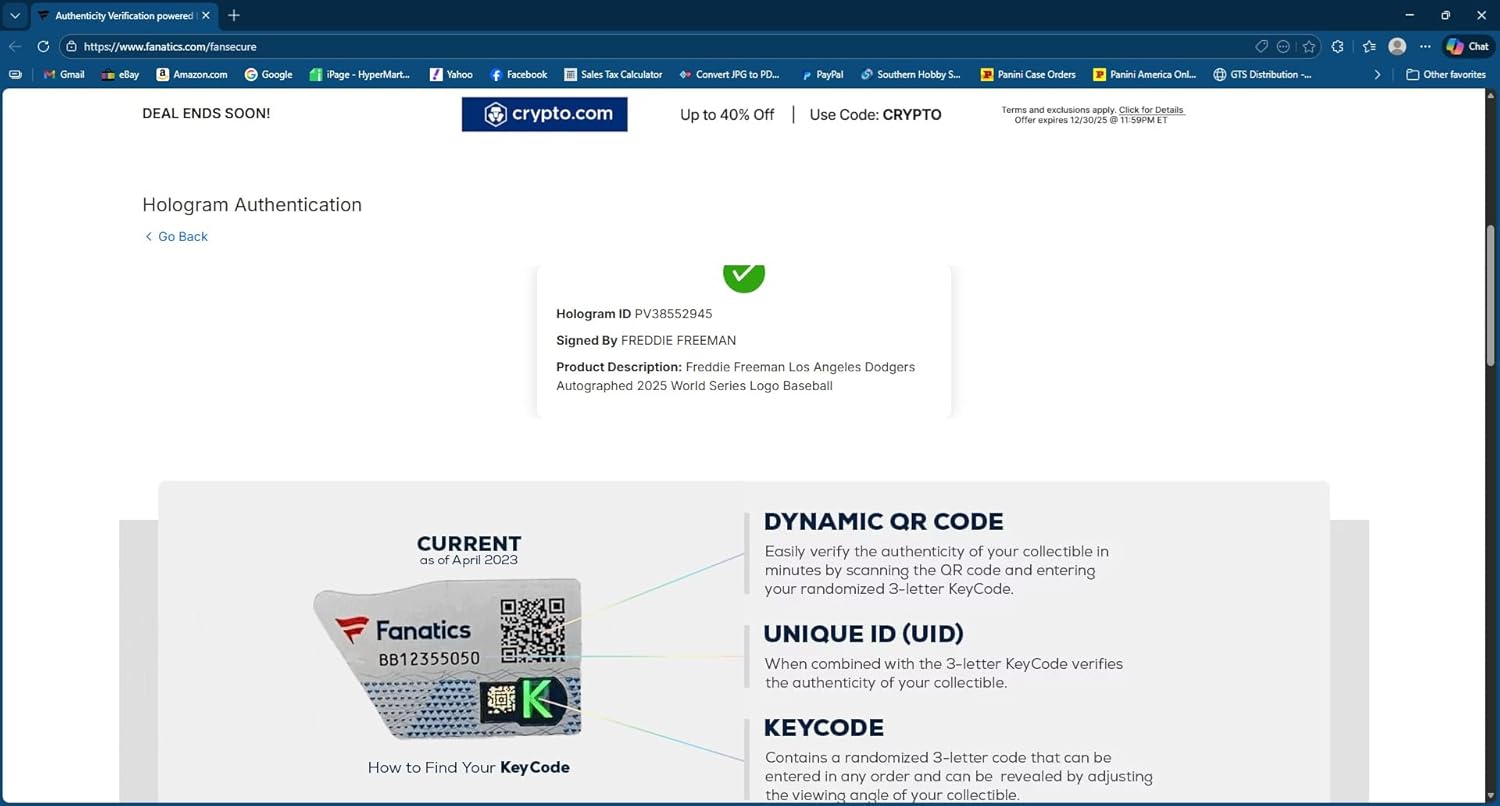Open the eBay bookmark
1500x806 pixels.
pyautogui.click(x=121, y=75)
